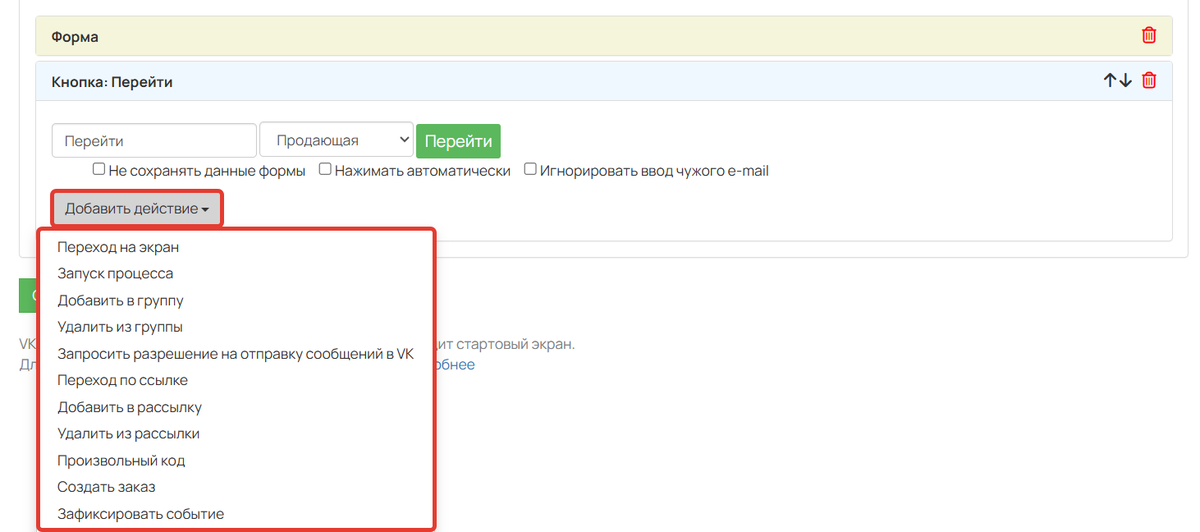Collapse the Добавить действие dropdown
This screenshot has width=1200, height=532.
pos(137,209)
